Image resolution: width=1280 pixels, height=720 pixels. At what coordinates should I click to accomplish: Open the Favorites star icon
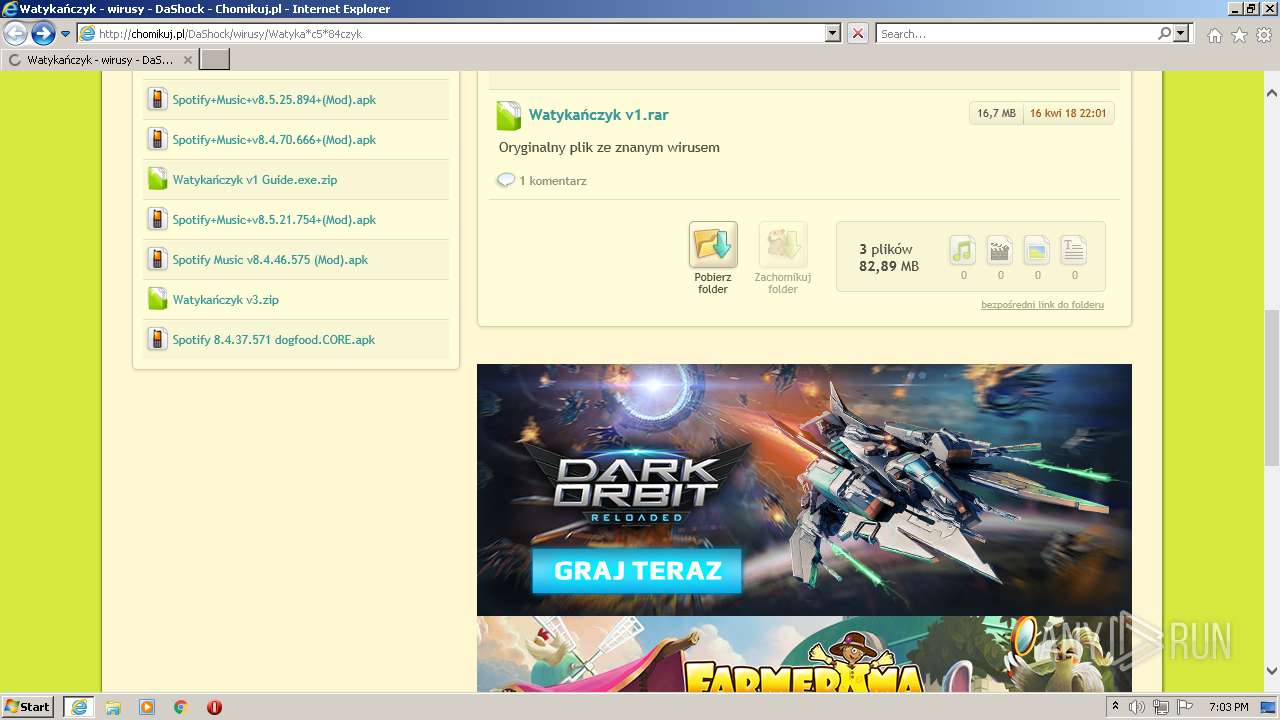pos(1239,35)
